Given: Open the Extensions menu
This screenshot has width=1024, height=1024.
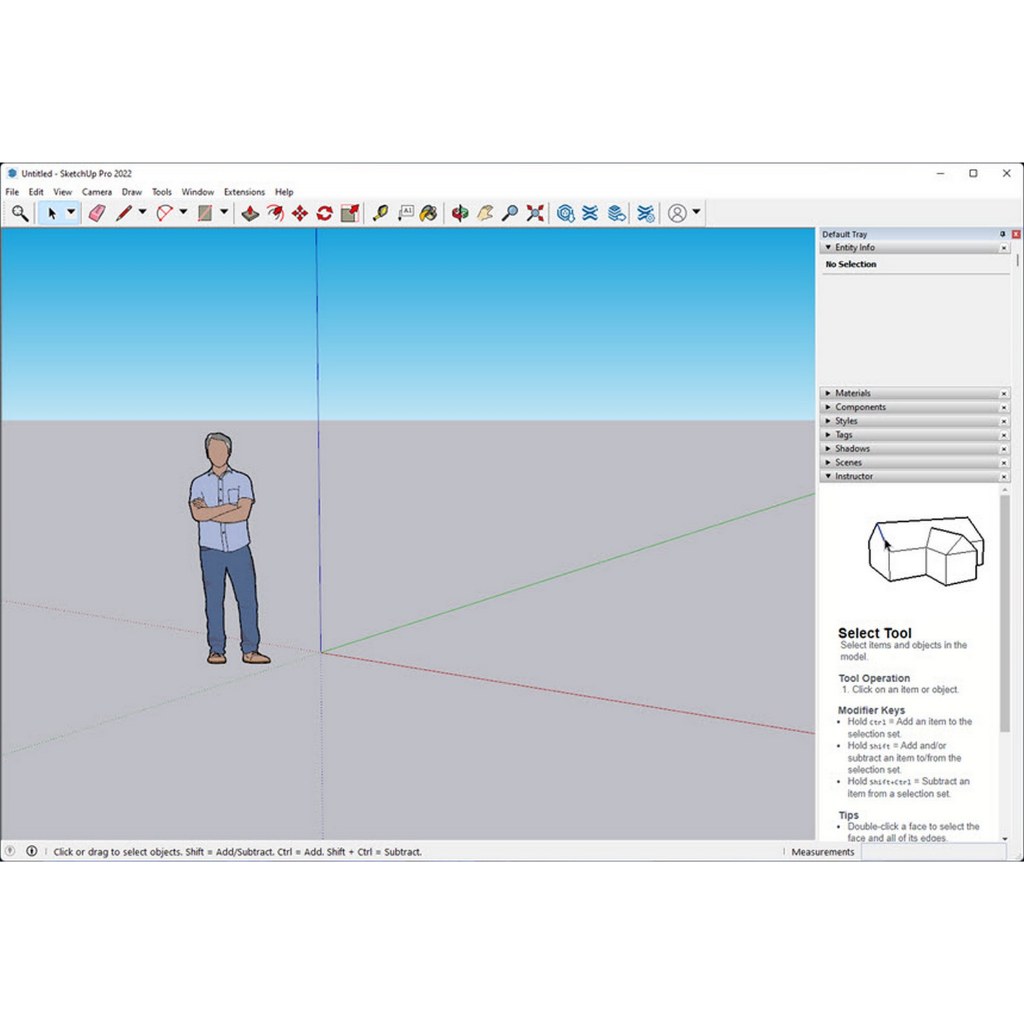Looking at the screenshot, I should click(x=244, y=191).
